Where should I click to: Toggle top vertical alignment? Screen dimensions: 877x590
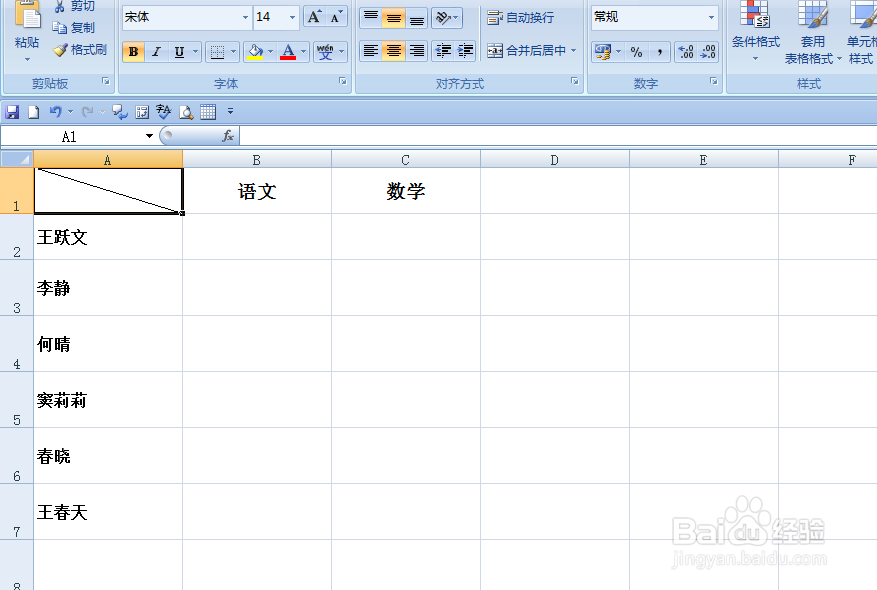click(x=370, y=17)
